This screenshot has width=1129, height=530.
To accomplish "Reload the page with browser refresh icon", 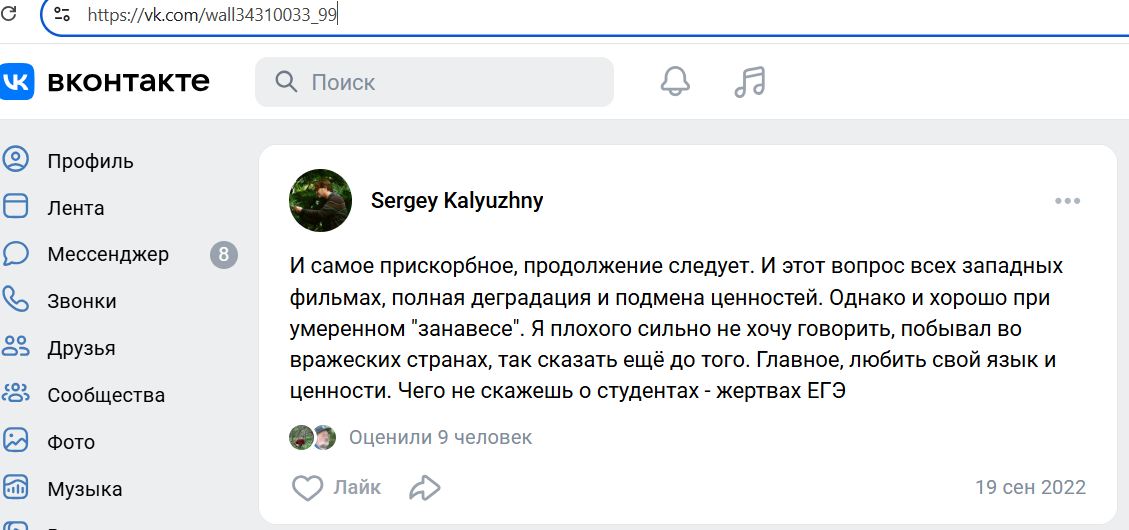I will pos(10,14).
